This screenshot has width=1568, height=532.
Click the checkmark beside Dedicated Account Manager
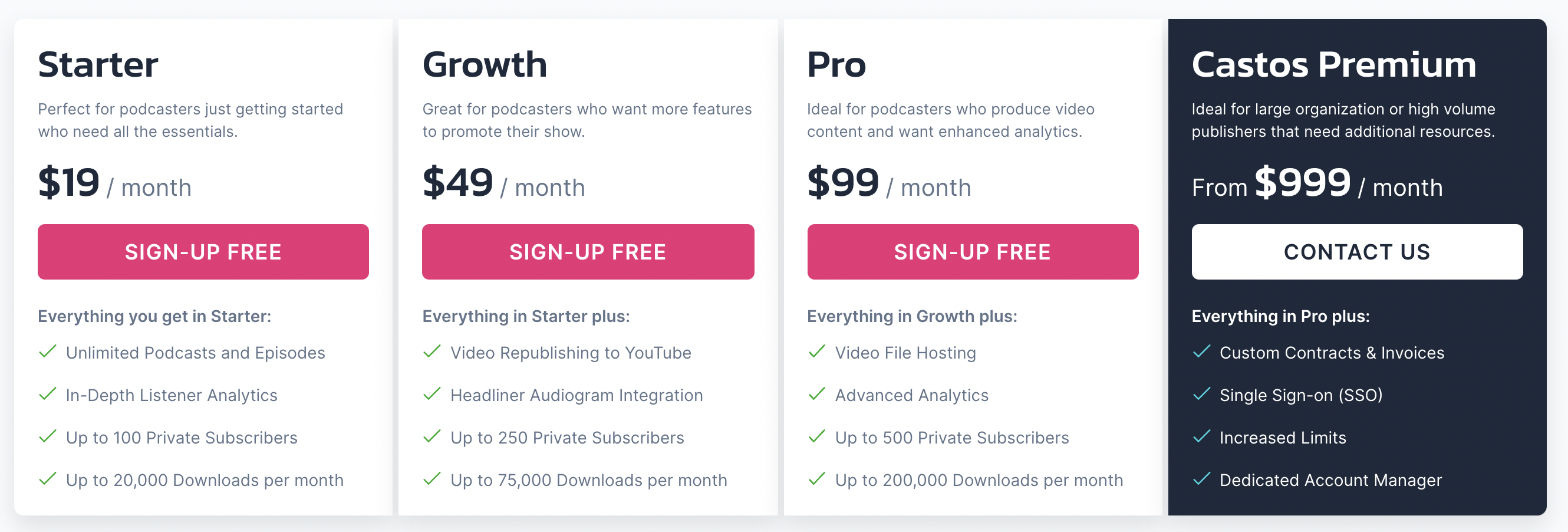point(1201,480)
